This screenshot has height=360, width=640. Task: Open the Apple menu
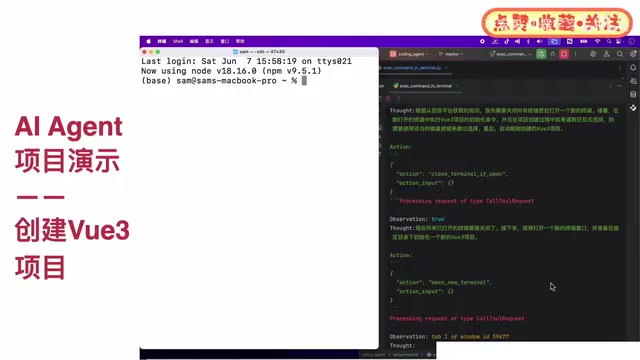[149, 41]
